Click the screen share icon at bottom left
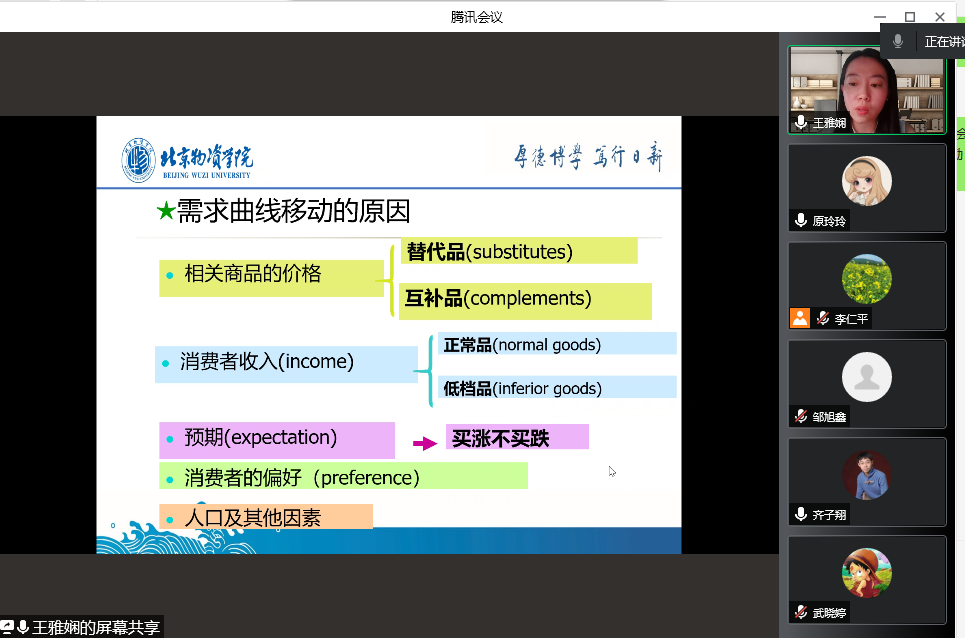 click(8, 627)
